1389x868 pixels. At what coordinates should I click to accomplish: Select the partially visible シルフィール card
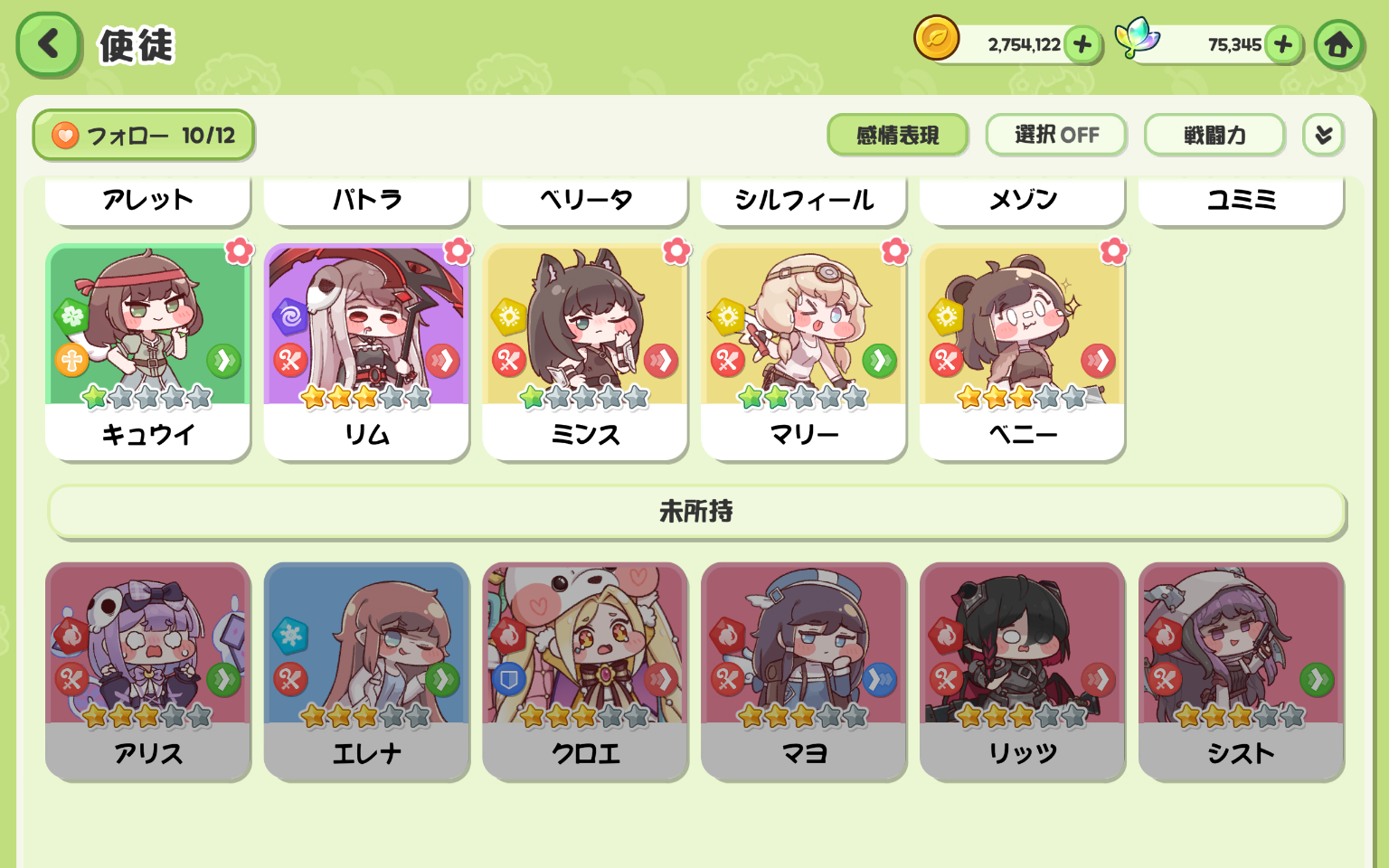(804, 201)
